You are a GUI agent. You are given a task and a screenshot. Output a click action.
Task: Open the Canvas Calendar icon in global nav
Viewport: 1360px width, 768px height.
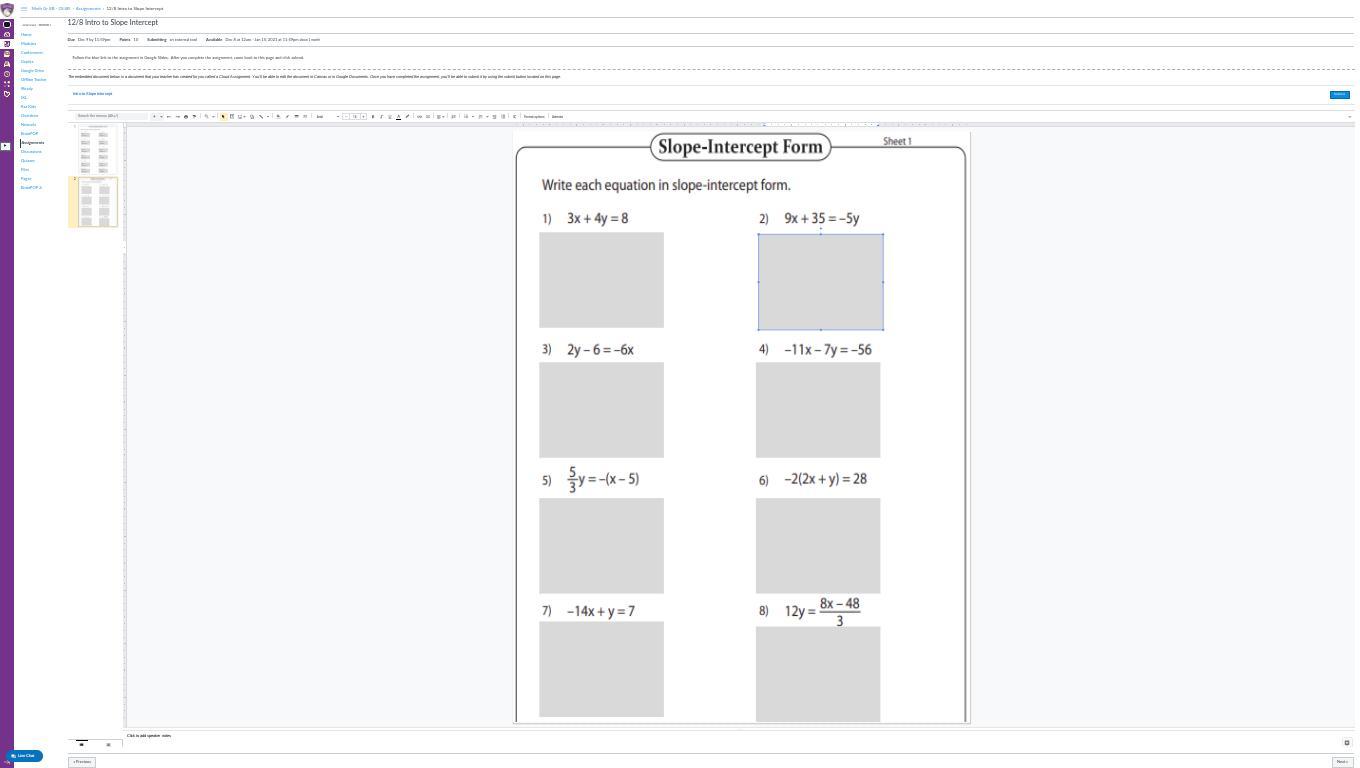pyautogui.click(x=7, y=54)
